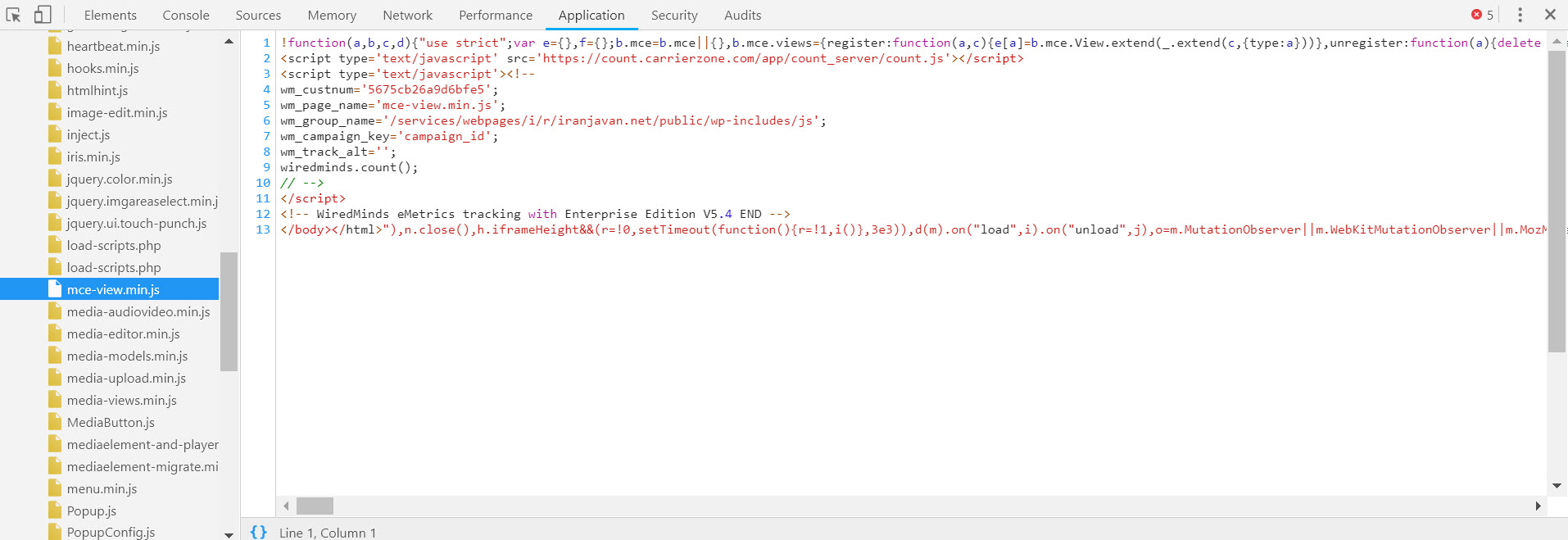Select iris.min.js file
Image resolution: width=1568 pixels, height=540 pixels.
93,157
